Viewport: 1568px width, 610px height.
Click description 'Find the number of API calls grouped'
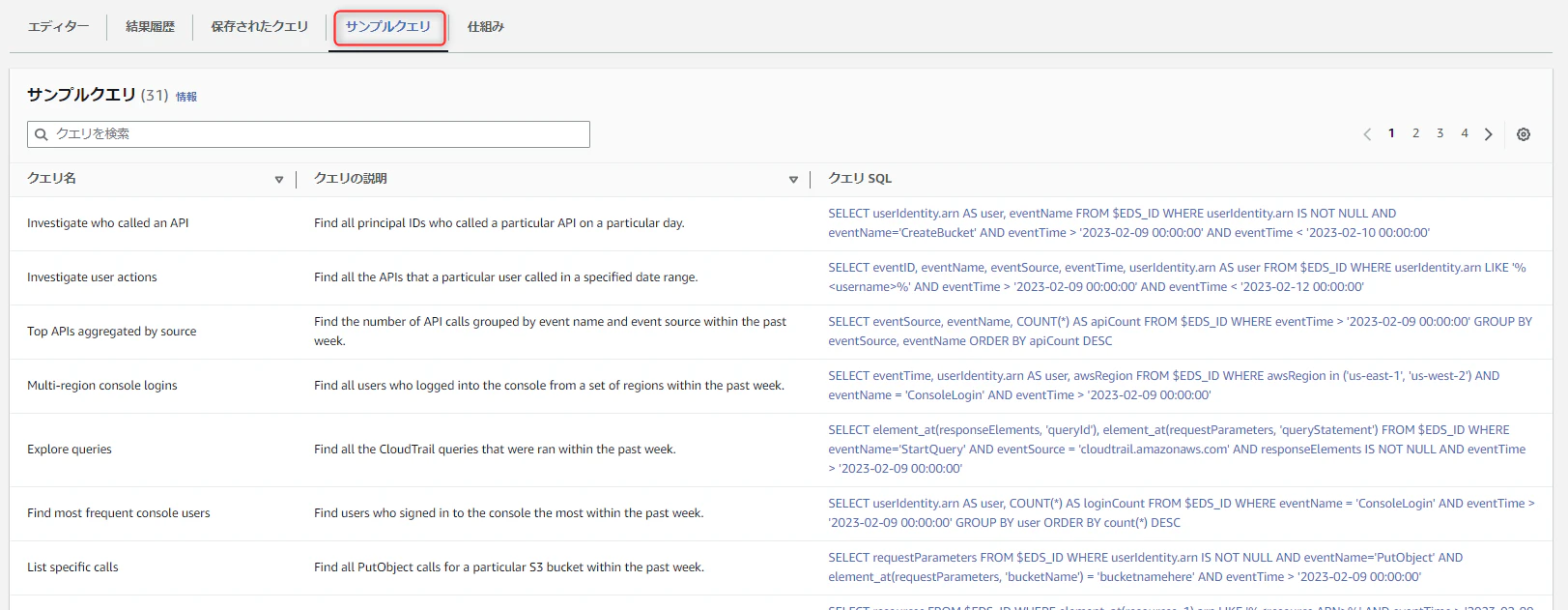551,332
